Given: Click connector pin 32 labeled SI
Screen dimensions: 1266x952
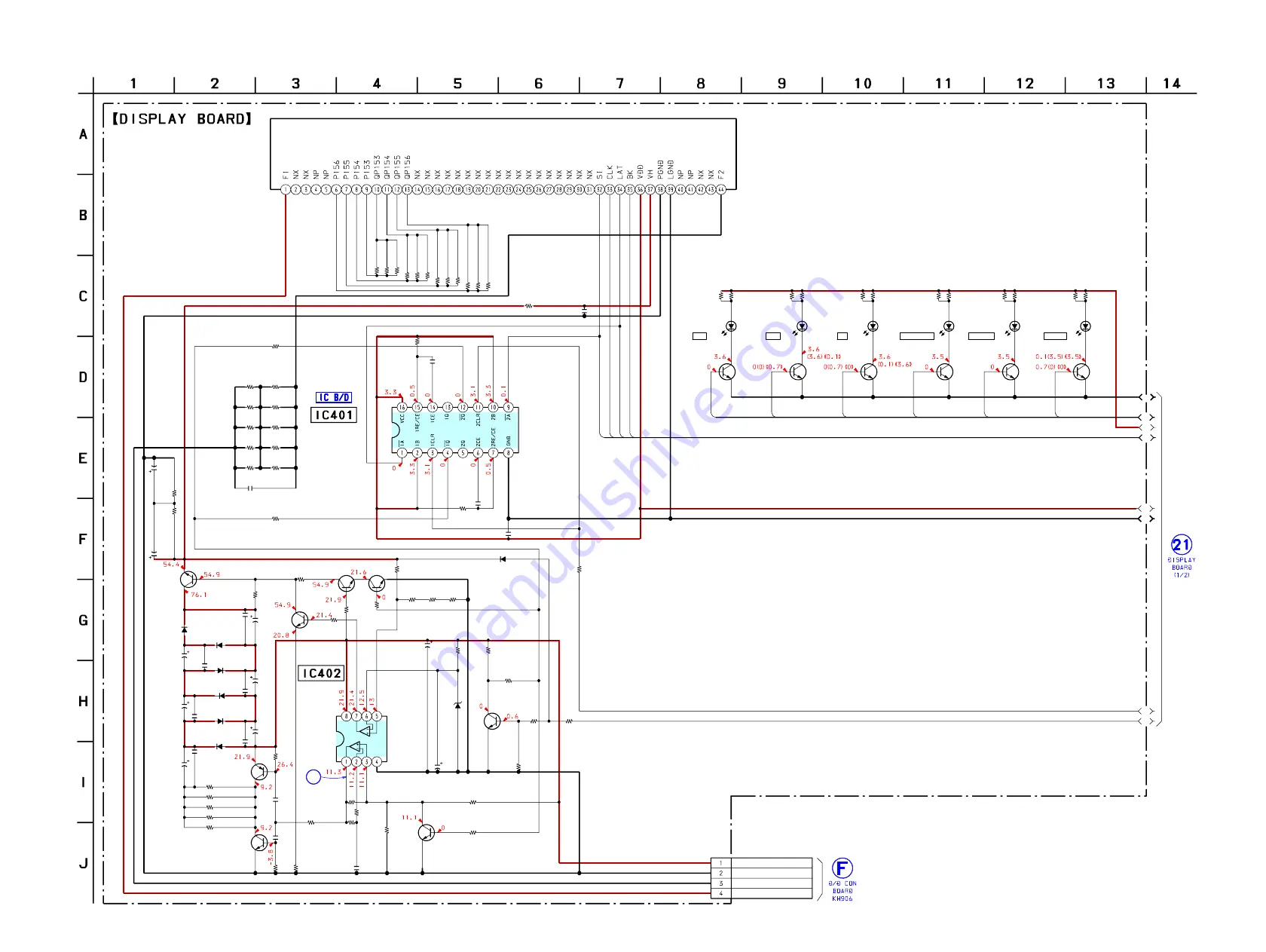Looking at the screenshot, I should [600, 189].
